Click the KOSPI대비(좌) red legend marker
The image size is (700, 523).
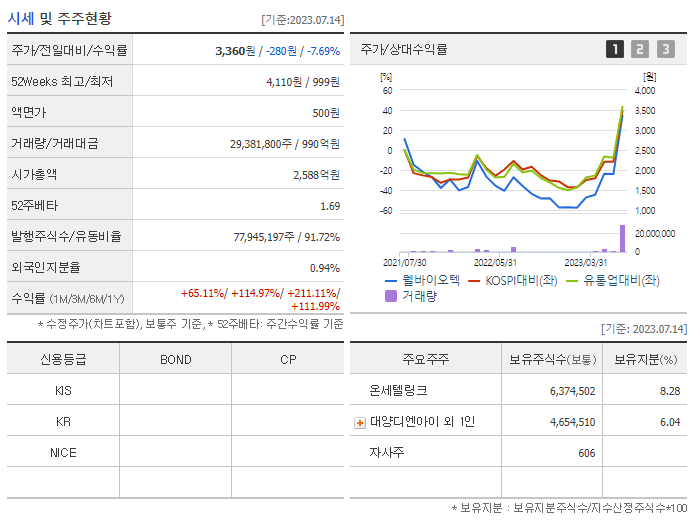click(x=474, y=281)
